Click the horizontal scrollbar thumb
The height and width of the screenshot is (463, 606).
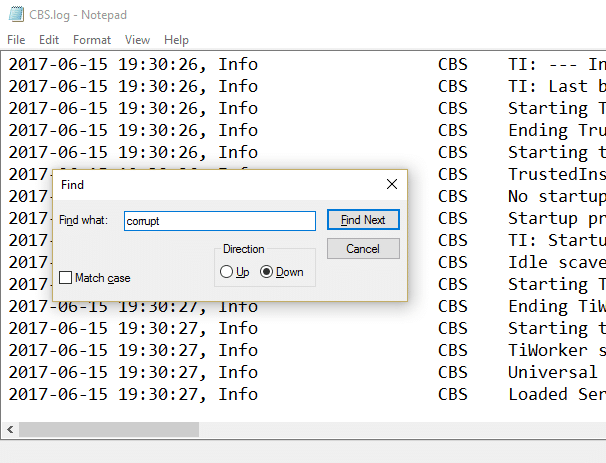pos(109,429)
